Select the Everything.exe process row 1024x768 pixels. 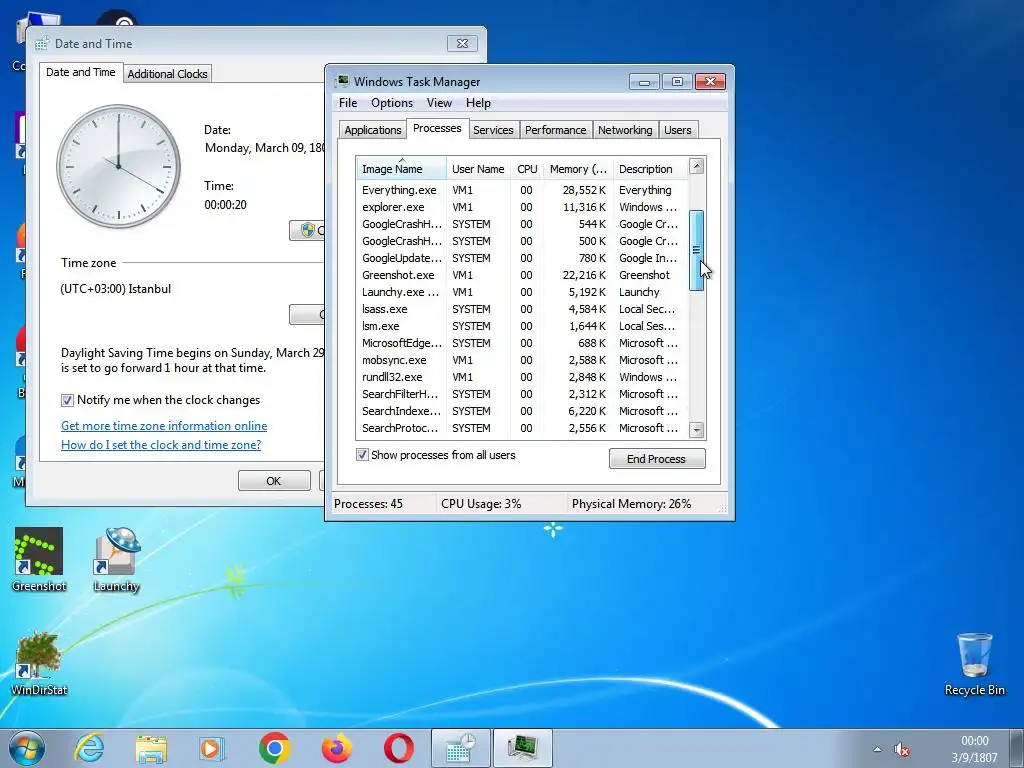[x=521, y=190]
